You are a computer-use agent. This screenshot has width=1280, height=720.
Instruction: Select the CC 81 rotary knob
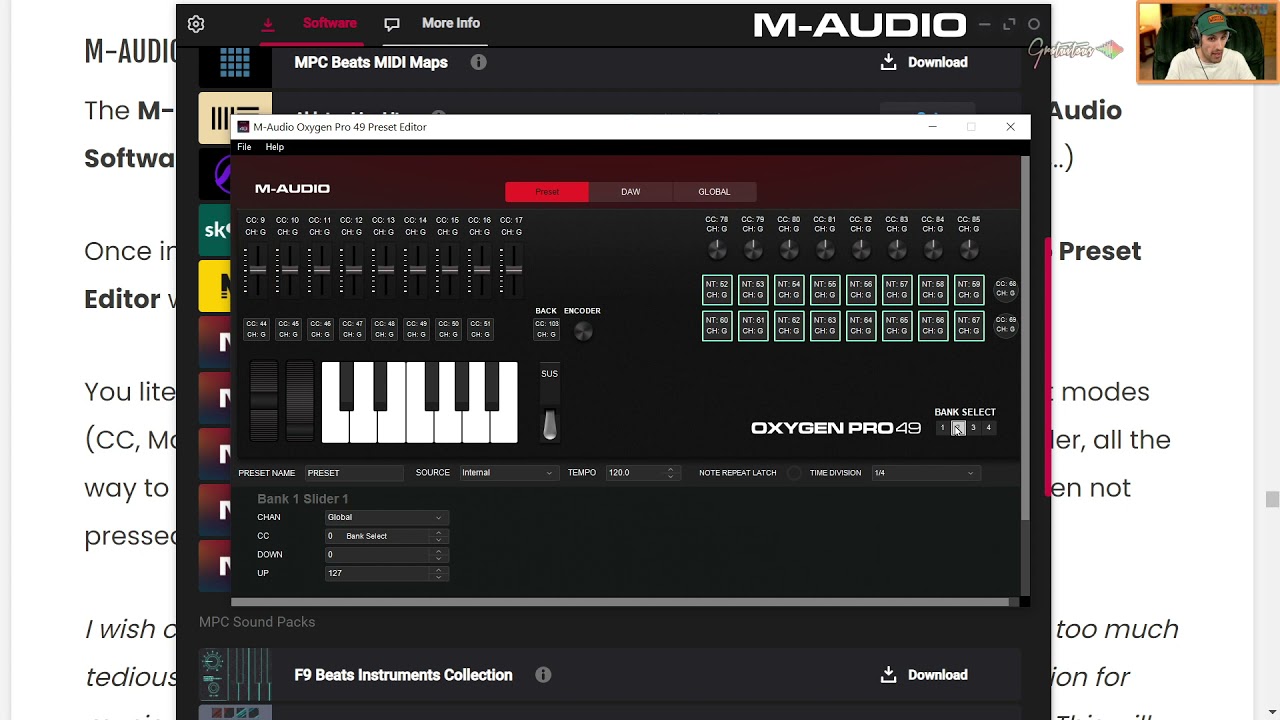click(824, 249)
